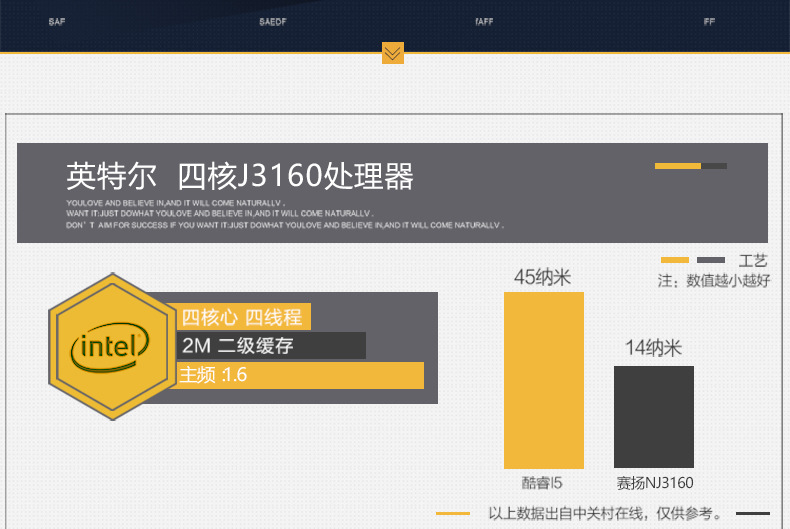
Task: Click the line starting WANT IT:JUST DOWHAT
Action: tap(220, 214)
